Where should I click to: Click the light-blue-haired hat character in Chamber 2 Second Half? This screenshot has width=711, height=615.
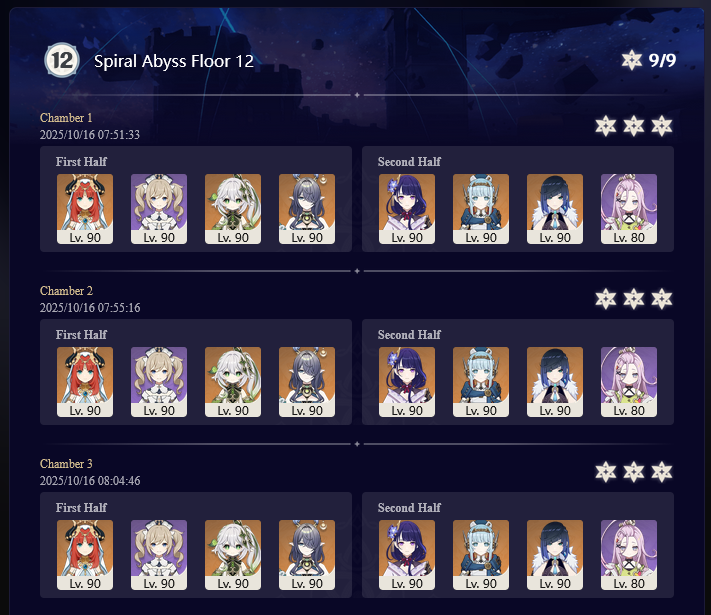point(481,382)
